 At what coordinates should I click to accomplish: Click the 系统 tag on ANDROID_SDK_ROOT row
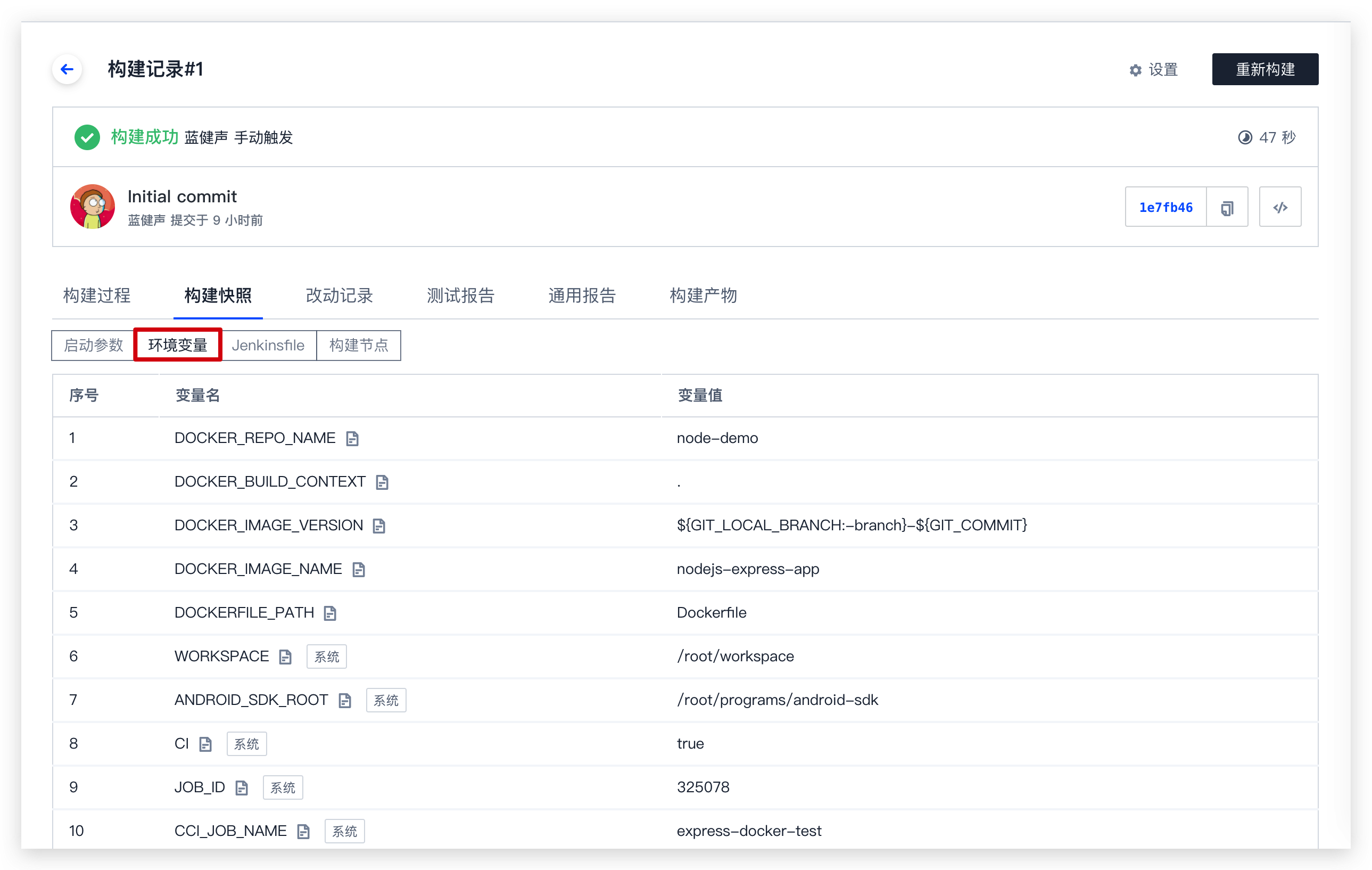click(386, 700)
